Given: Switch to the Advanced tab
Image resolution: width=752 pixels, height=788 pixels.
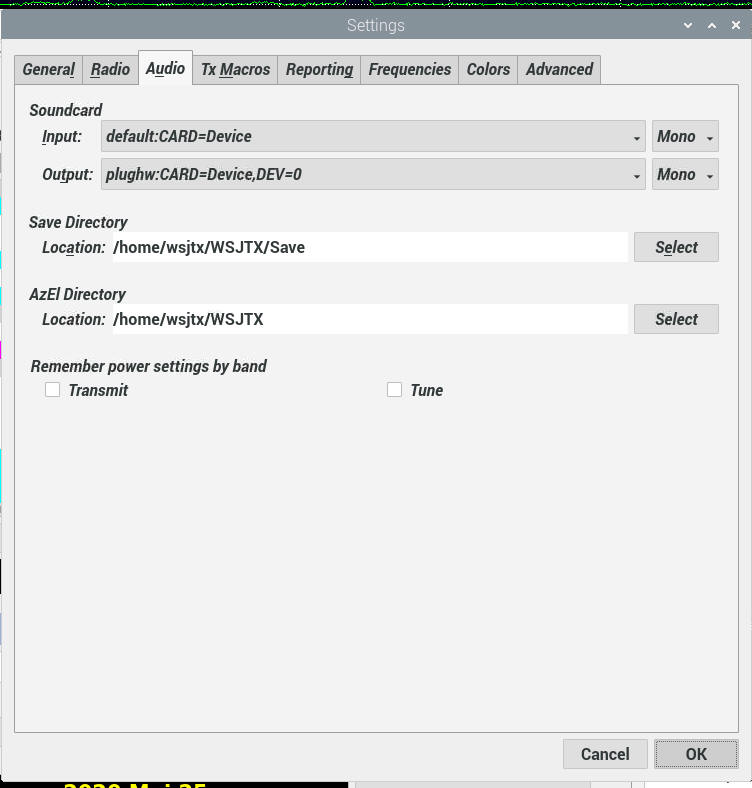Looking at the screenshot, I should (559, 70).
